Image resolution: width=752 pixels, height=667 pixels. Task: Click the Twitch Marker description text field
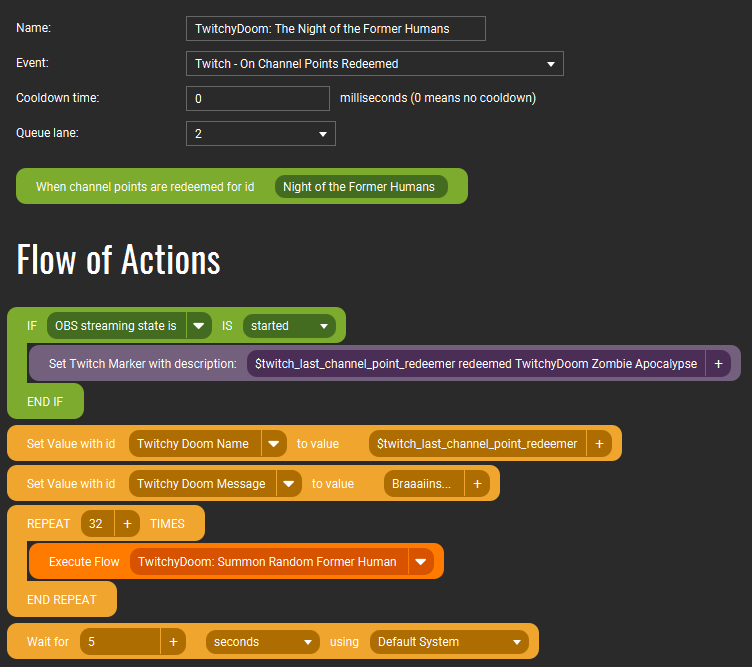tap(476, 364)
